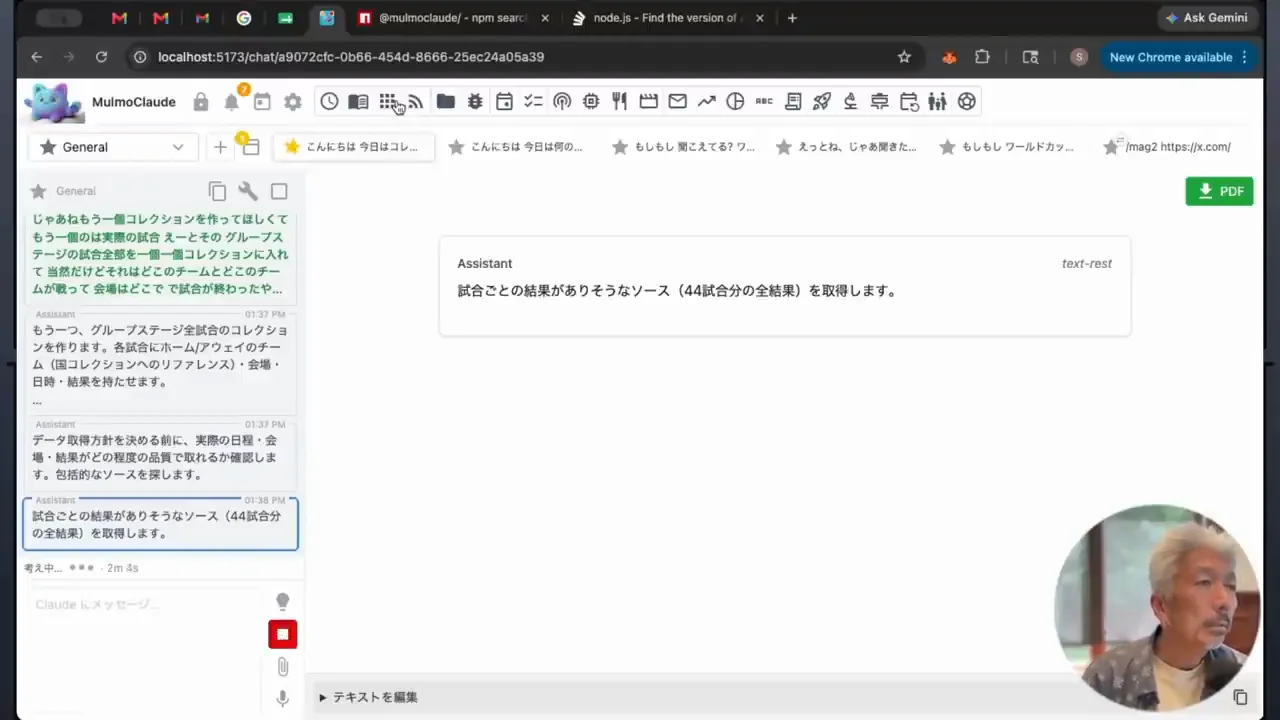The height and width of the screenshot is (720, 1280).
Task: Click the square icon in General panel header
Action: (279, 191)
